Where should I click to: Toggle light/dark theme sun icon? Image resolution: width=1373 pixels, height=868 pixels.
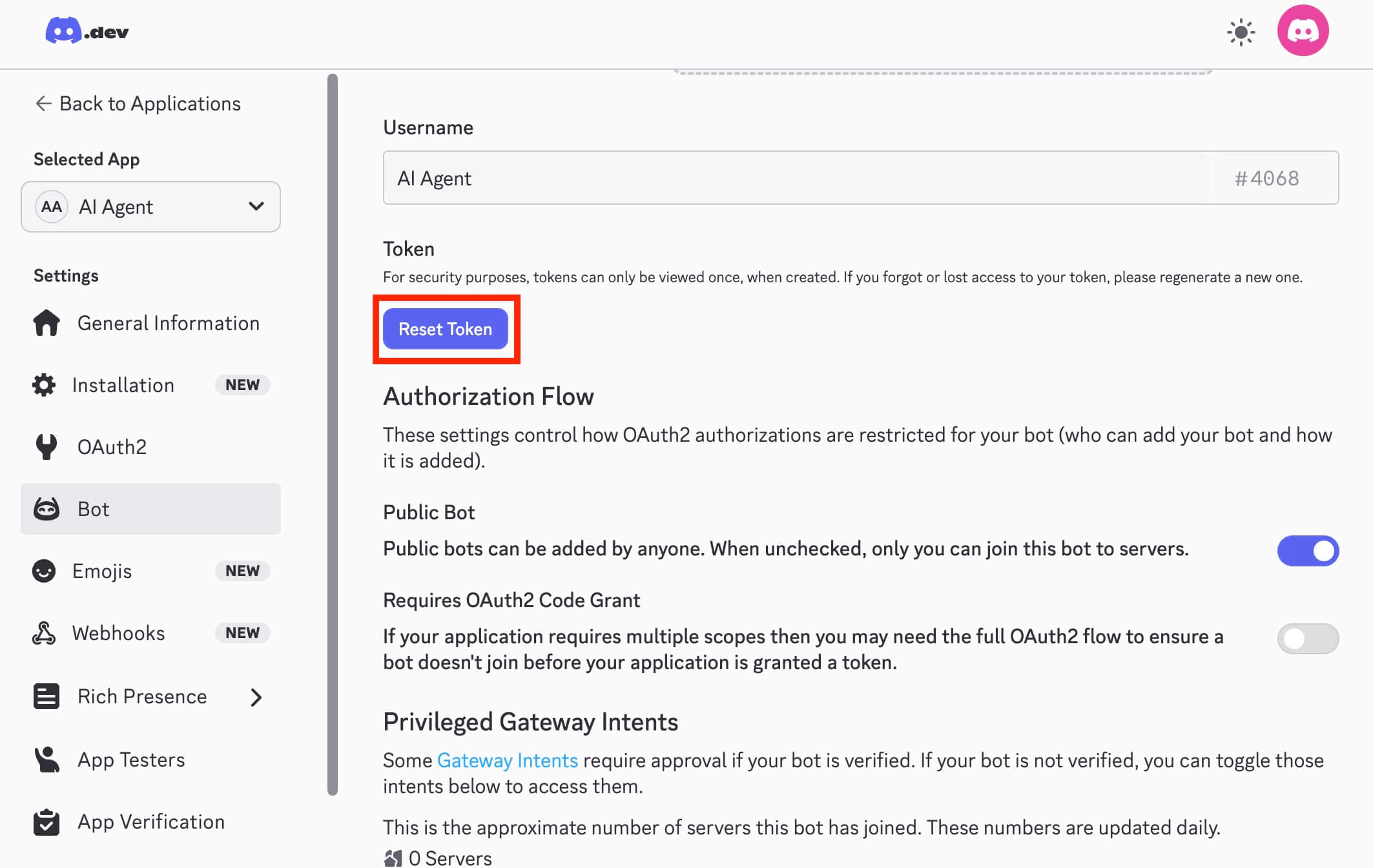tap(1241, 32)
